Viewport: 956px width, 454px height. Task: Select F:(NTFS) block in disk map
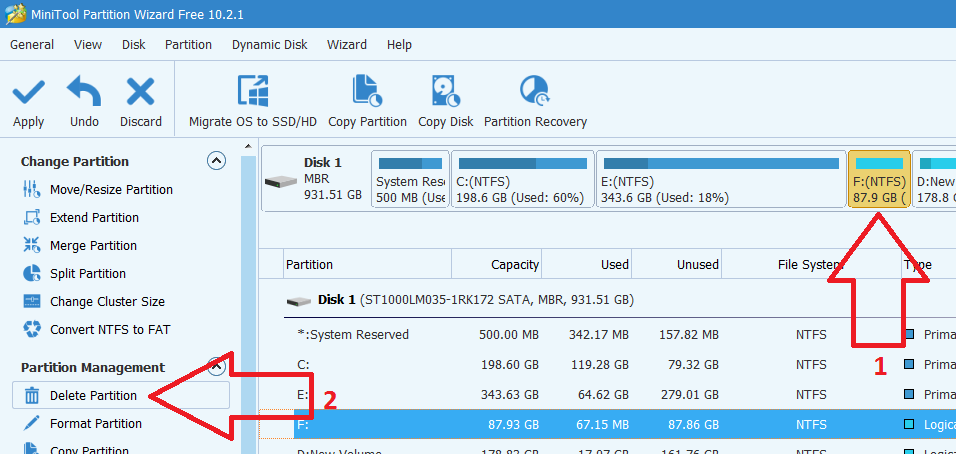pos(879,180)
